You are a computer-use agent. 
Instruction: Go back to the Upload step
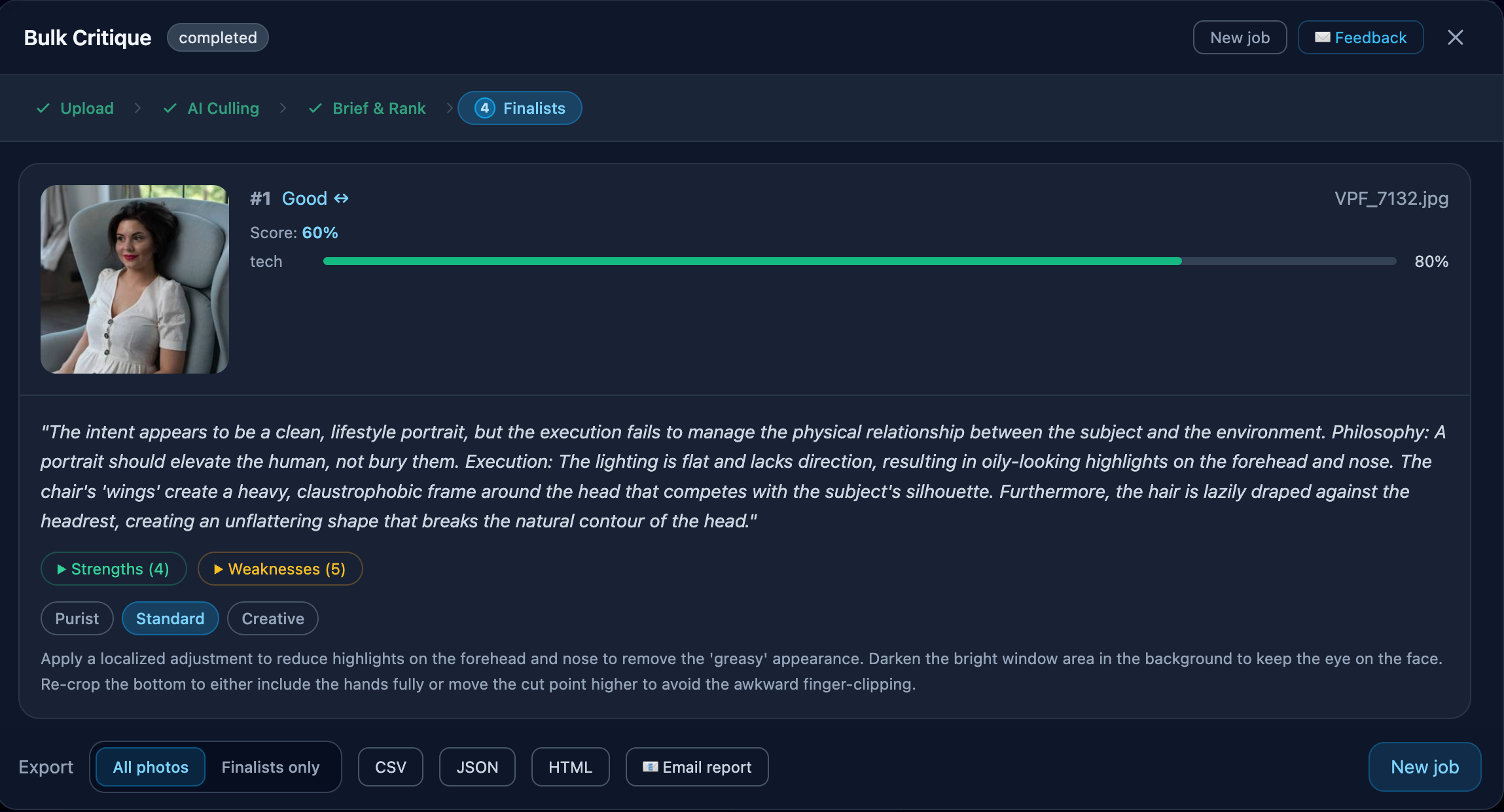click(86, 108)
